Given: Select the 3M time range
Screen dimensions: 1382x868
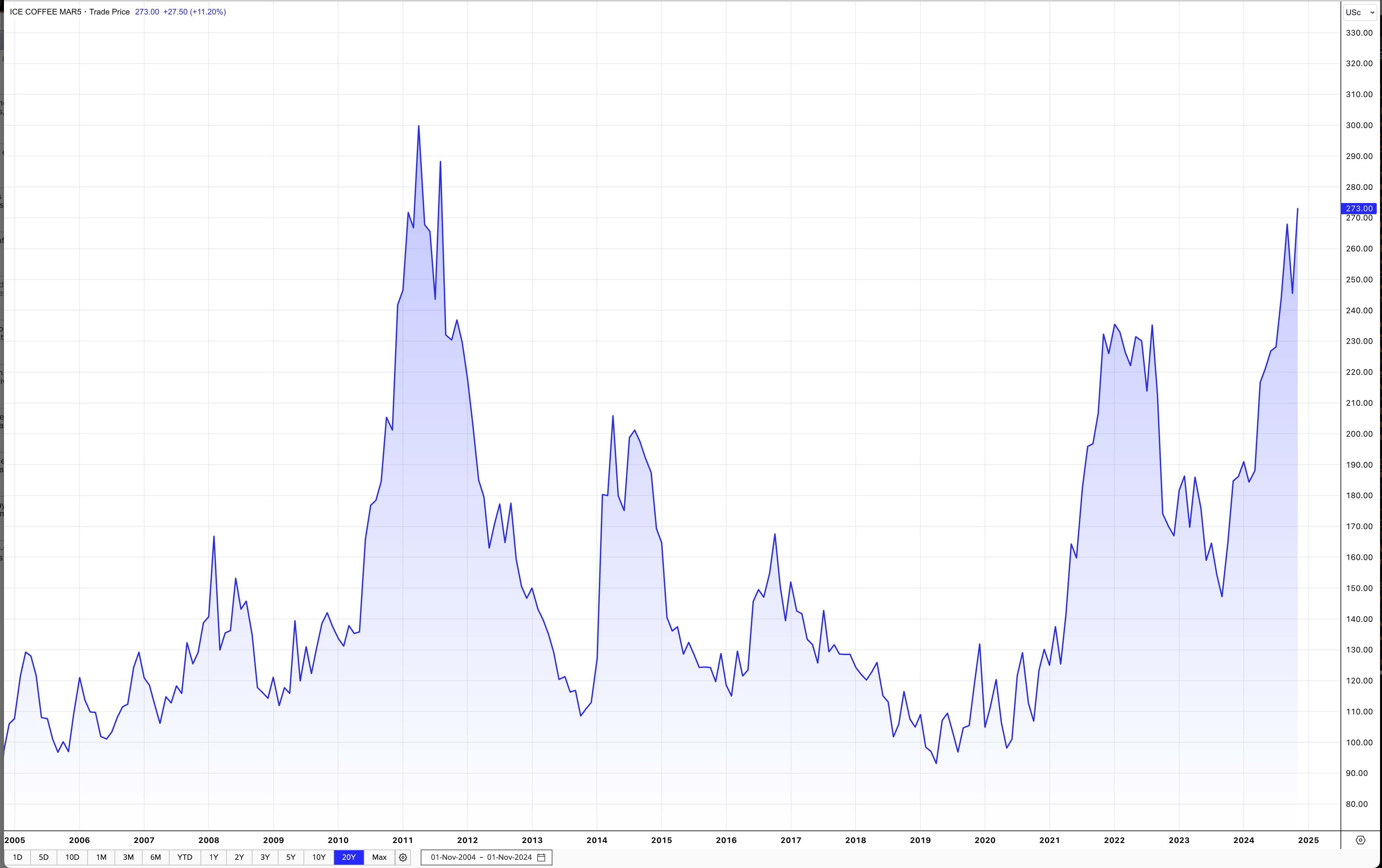Looking at the screenshot, I should tap(128, 857).
